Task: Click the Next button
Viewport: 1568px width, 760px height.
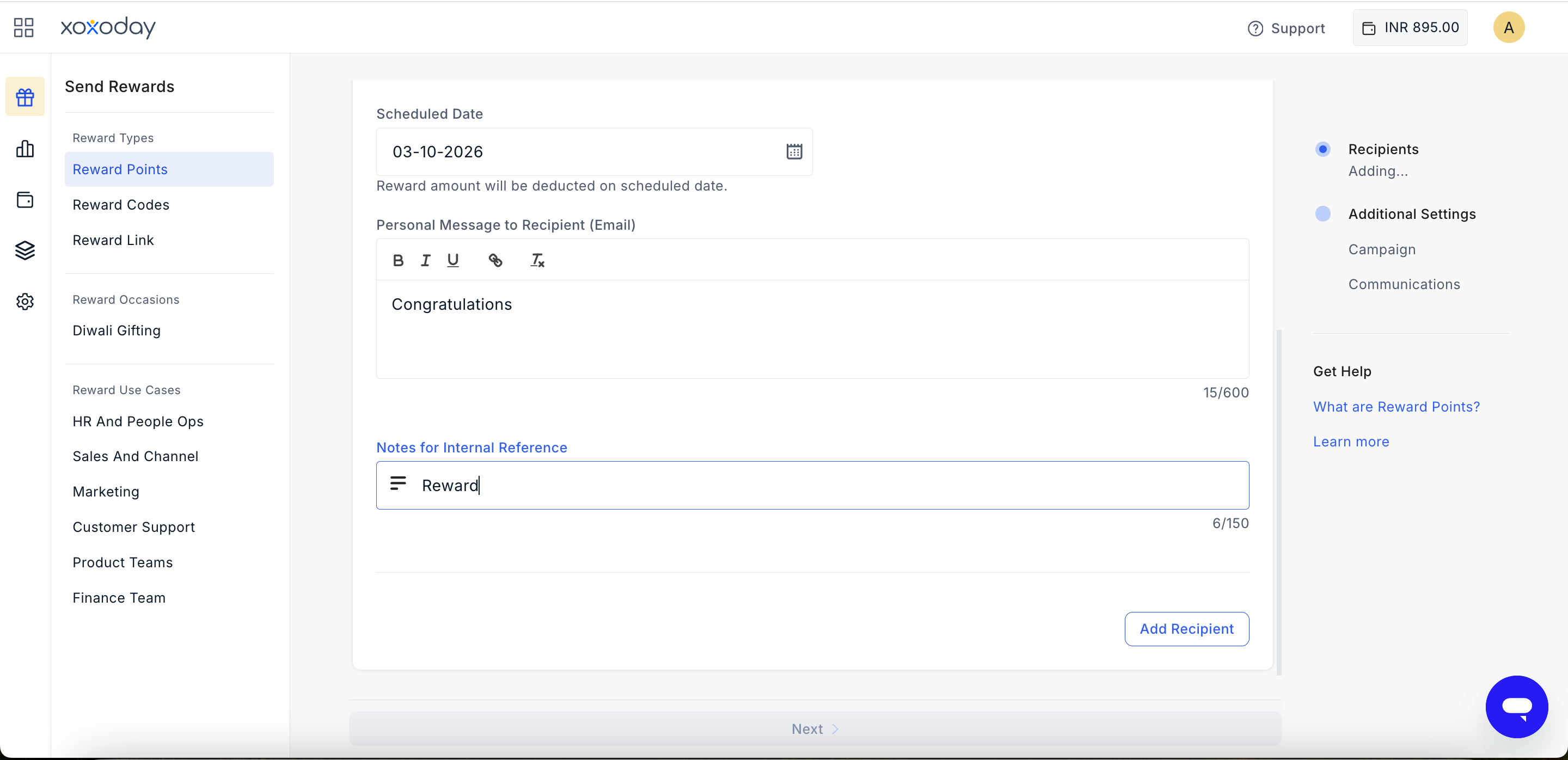Action: tap(815, 729)
